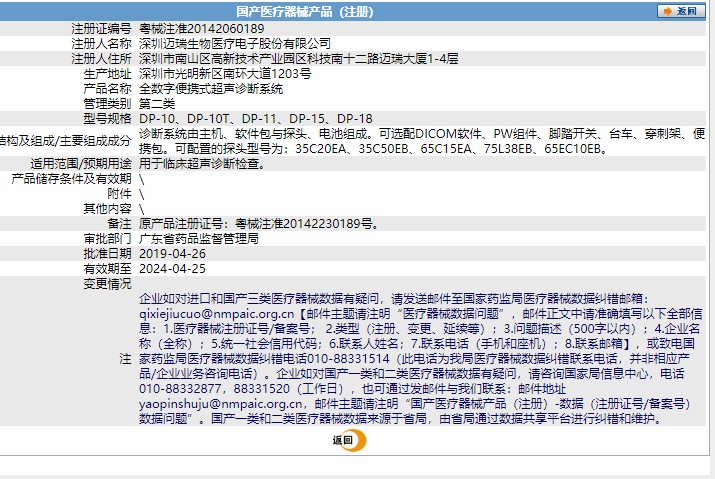Click the 批准日期 field label
Screen dimensions: 715x479
coord(107,254)
